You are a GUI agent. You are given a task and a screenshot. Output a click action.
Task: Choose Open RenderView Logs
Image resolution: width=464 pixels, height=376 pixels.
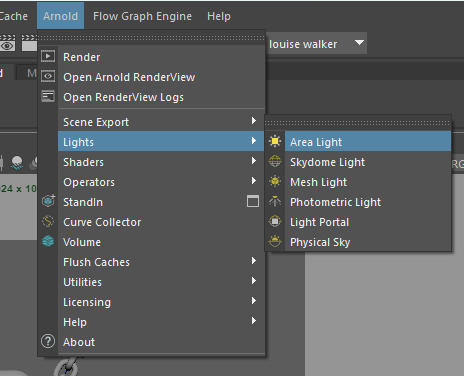[x=161, y=97]
